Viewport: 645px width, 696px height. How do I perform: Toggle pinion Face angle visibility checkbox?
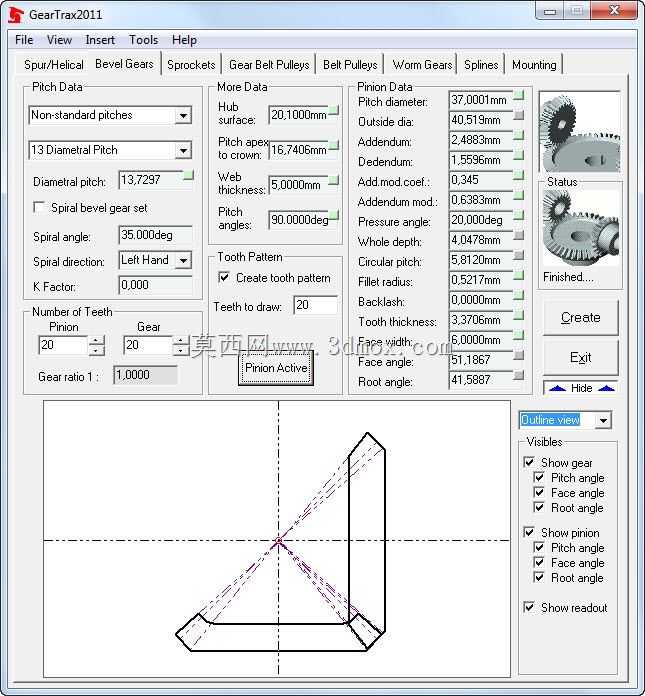[539, 562]
